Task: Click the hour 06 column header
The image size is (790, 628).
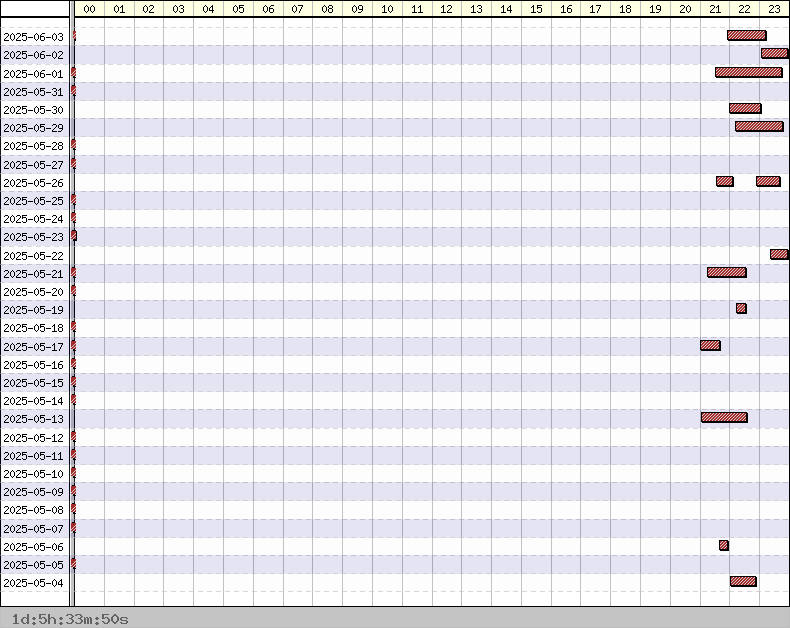Action: (x=269, y=9)
